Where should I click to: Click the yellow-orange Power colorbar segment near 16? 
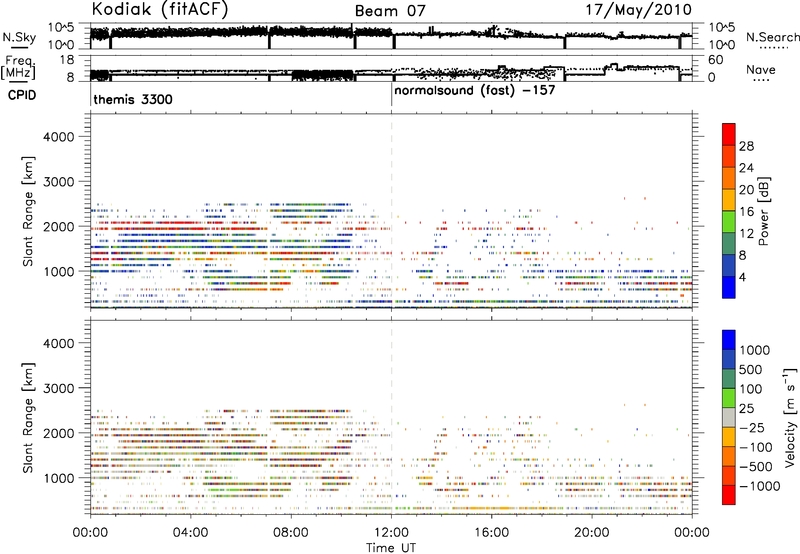[x=729, y=200]
